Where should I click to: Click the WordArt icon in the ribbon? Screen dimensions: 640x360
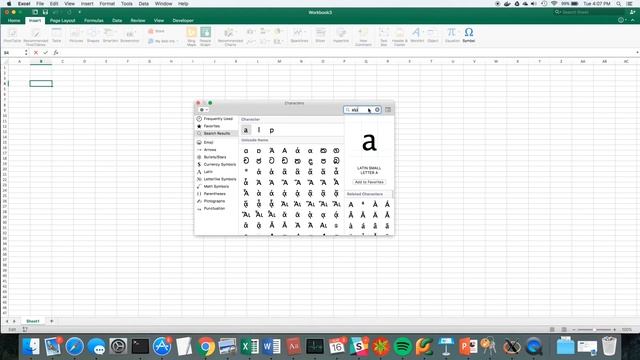(417, 35)
